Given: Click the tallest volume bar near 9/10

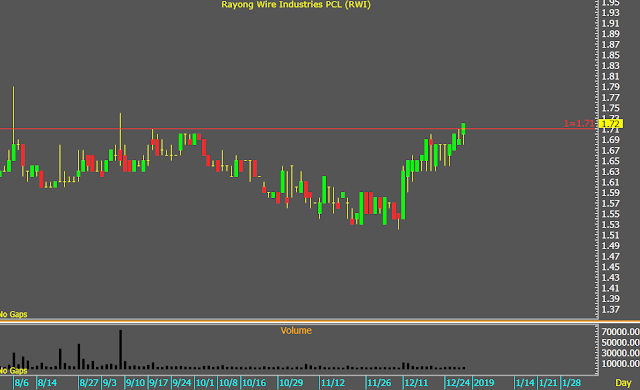Looking at the screenshot, I should click(120, 350).
